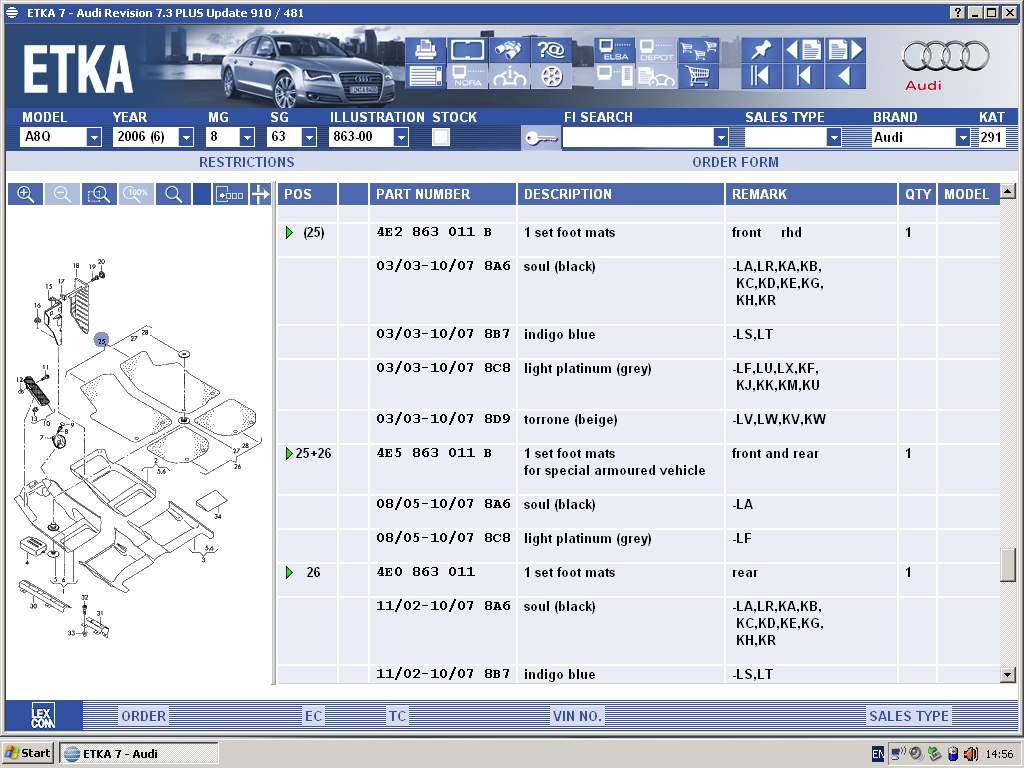The height and width of the screenshot is (768, 1024).
Task: Click the volume speaker tray icon
Action: tap(971, 754)
